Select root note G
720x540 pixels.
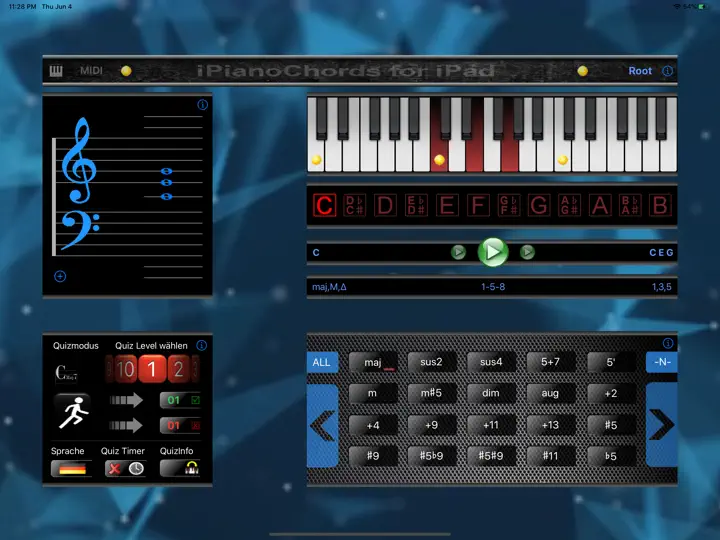point(539,205)
